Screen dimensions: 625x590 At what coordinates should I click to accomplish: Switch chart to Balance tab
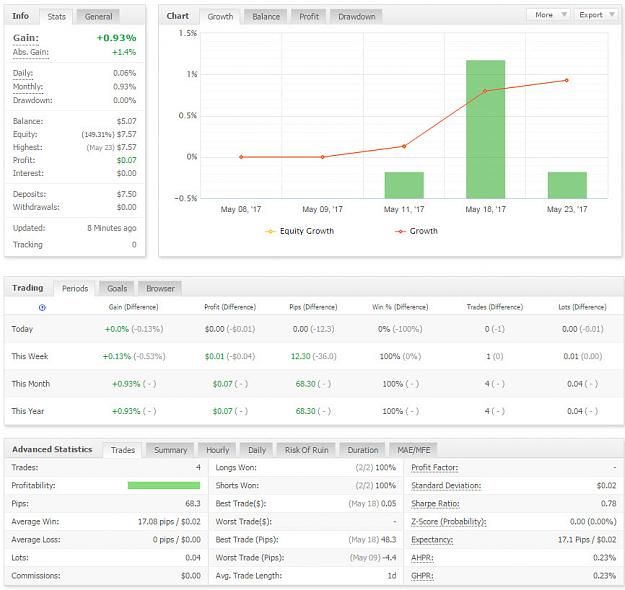pos(266,17)
